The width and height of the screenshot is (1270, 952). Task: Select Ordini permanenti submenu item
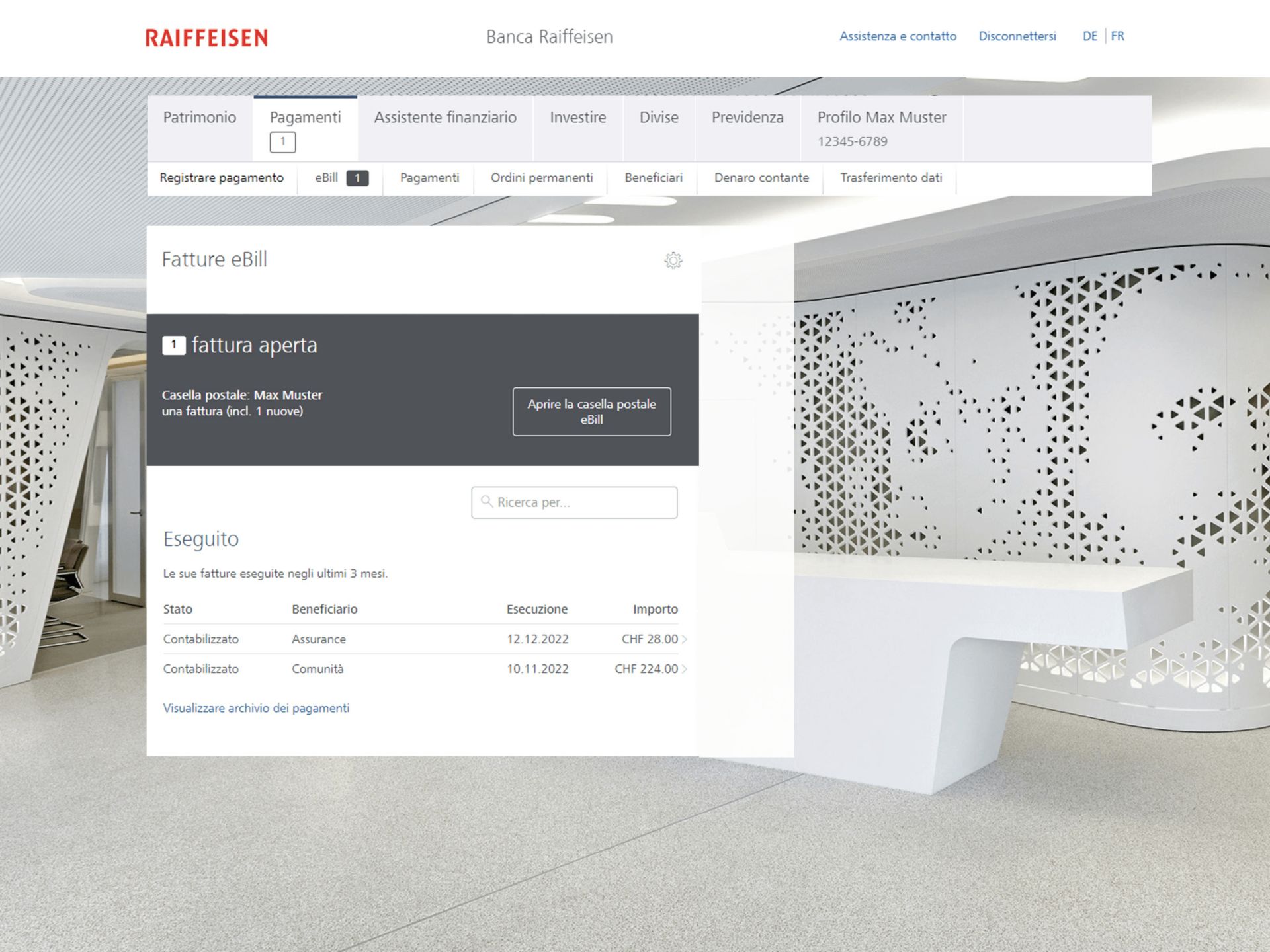pos(541,178)
